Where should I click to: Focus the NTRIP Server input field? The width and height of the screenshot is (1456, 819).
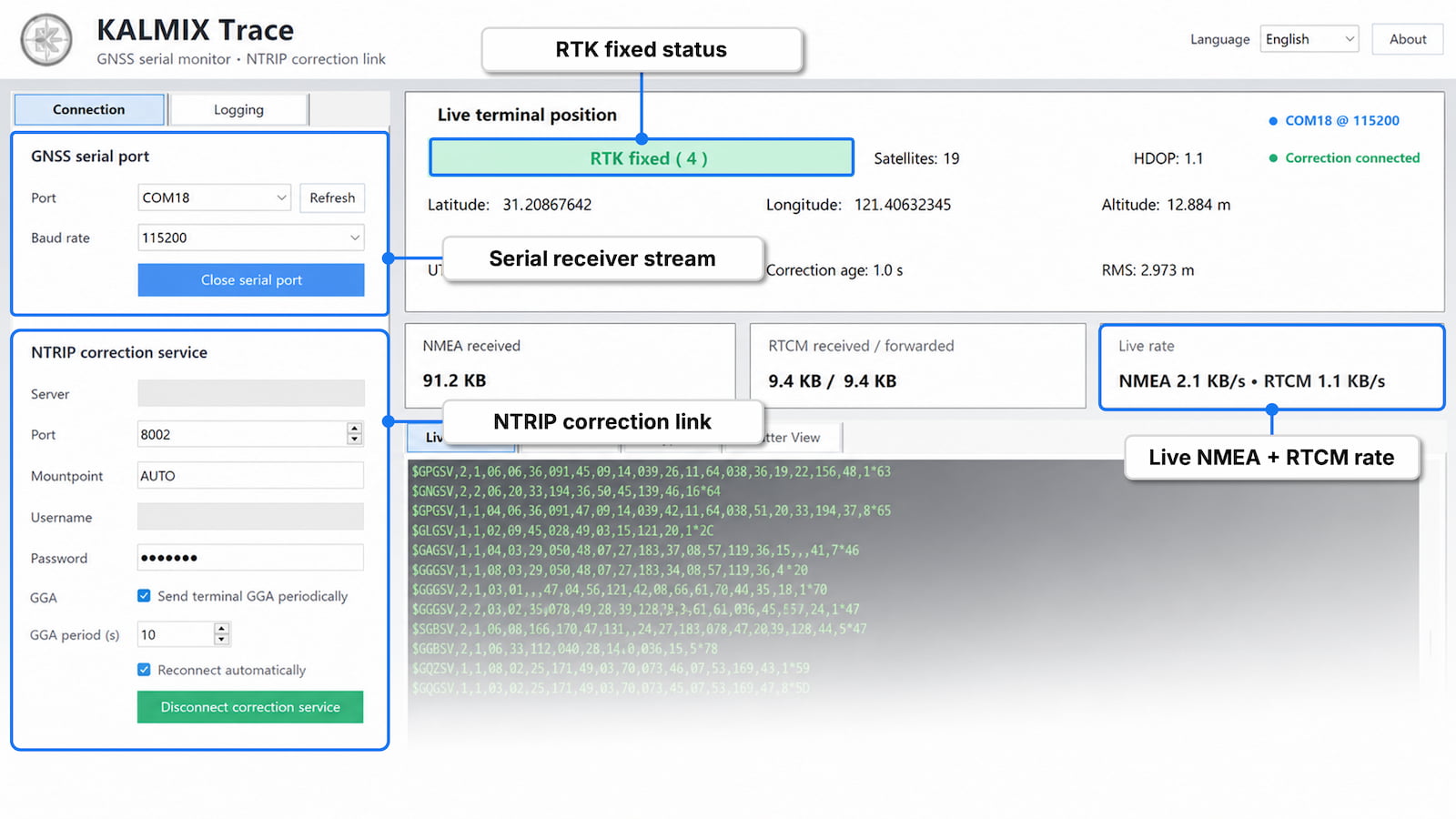[251, 394]
